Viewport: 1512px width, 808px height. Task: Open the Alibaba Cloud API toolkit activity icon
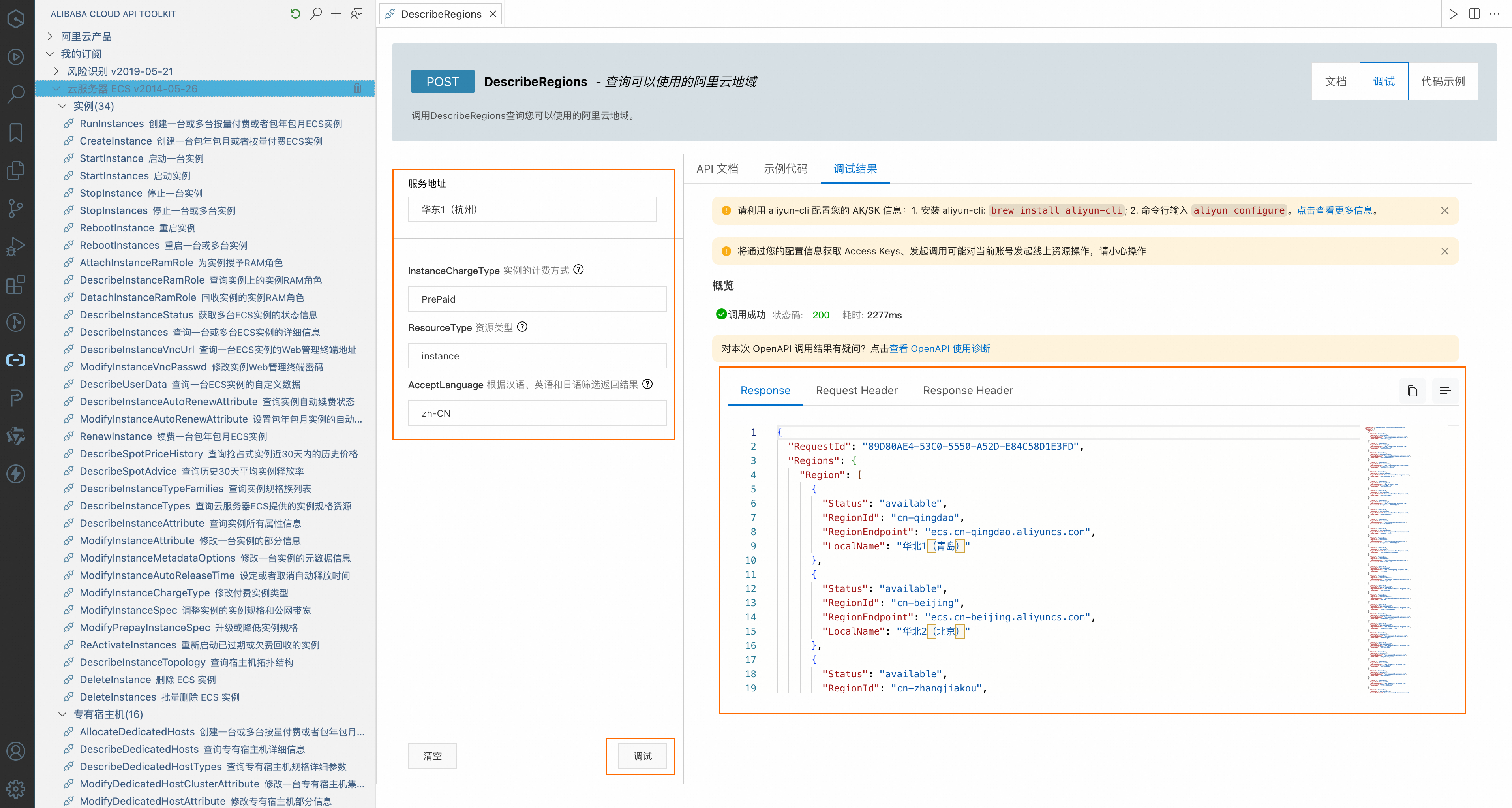click(16, 360)
